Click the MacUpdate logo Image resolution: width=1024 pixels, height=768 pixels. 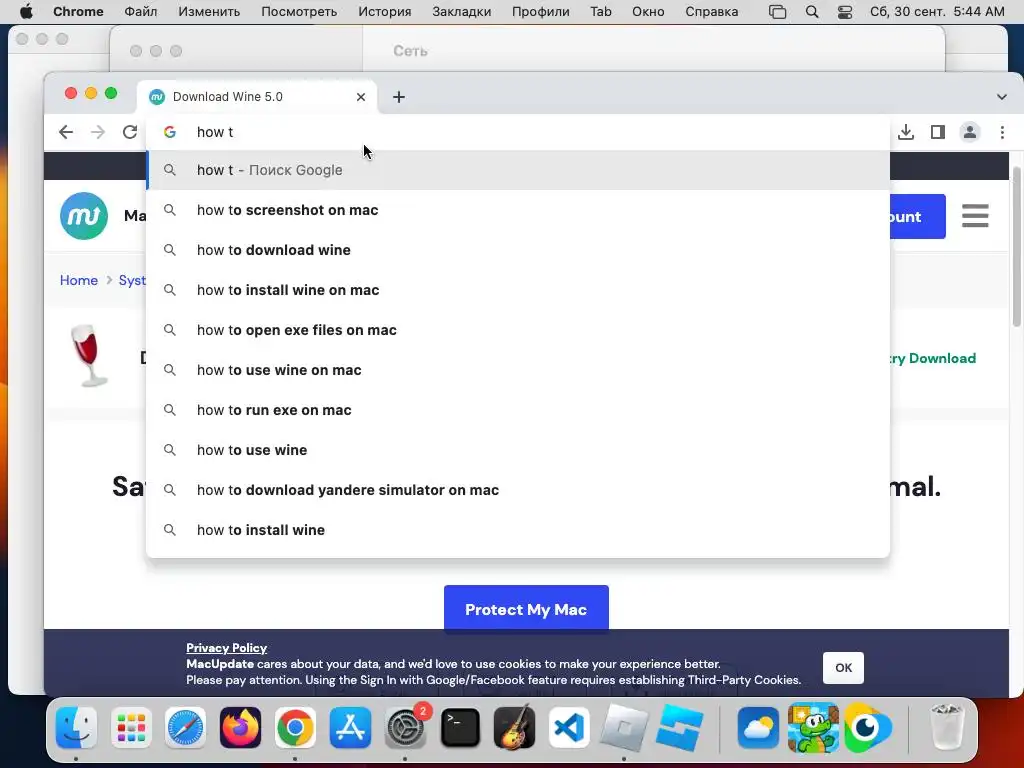click(x=84, y=216)
